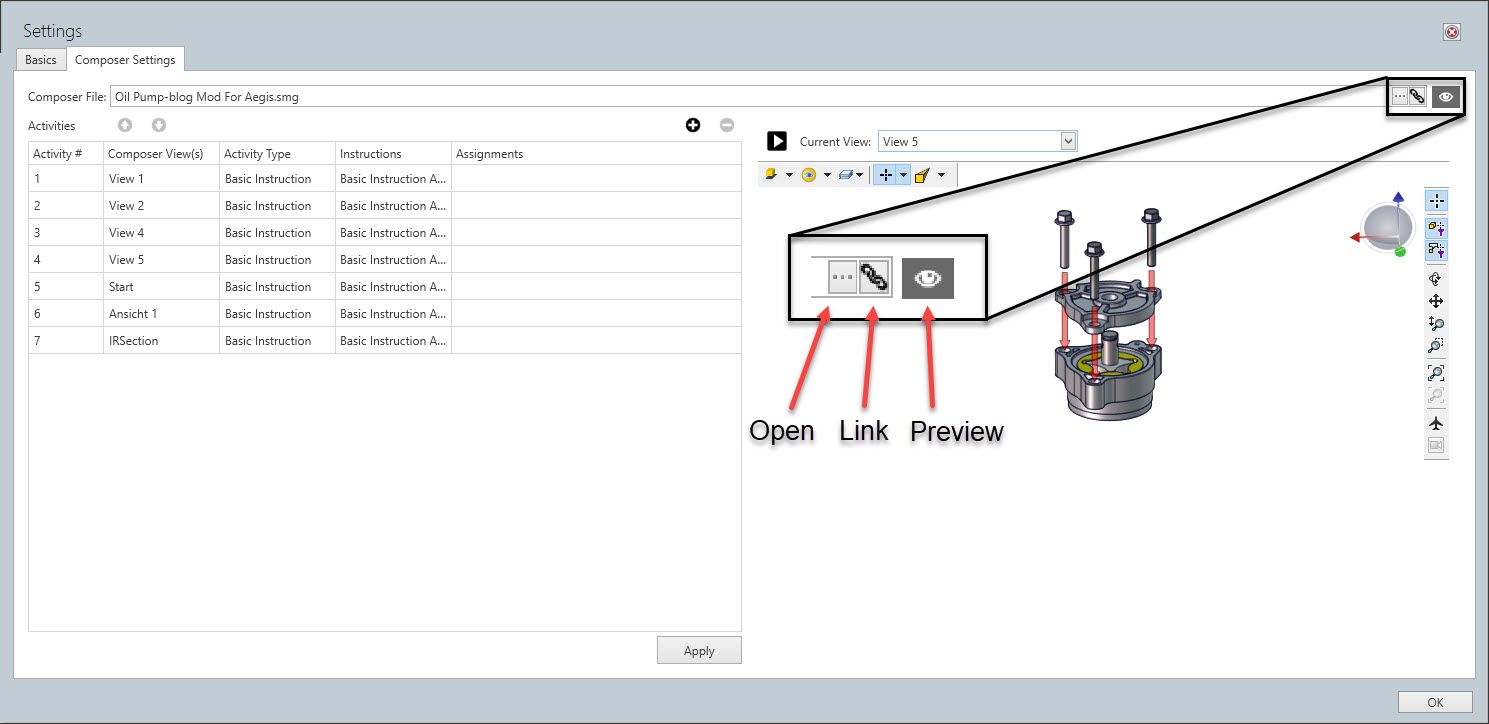Toggle the airplane fly-through mode
Image resolution: width=1489 pixels, height=724 pixels.
[x=1437, y=423]
